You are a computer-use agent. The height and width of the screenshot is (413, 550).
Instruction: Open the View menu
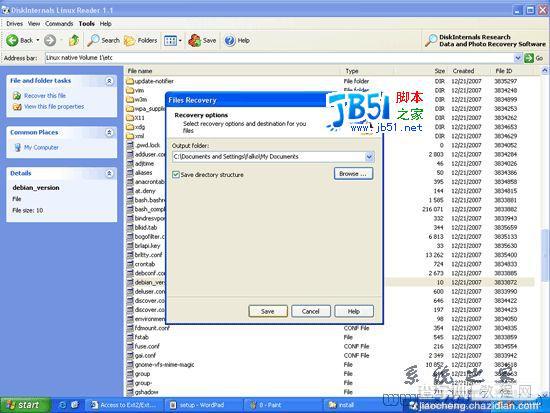click(34, 24)
